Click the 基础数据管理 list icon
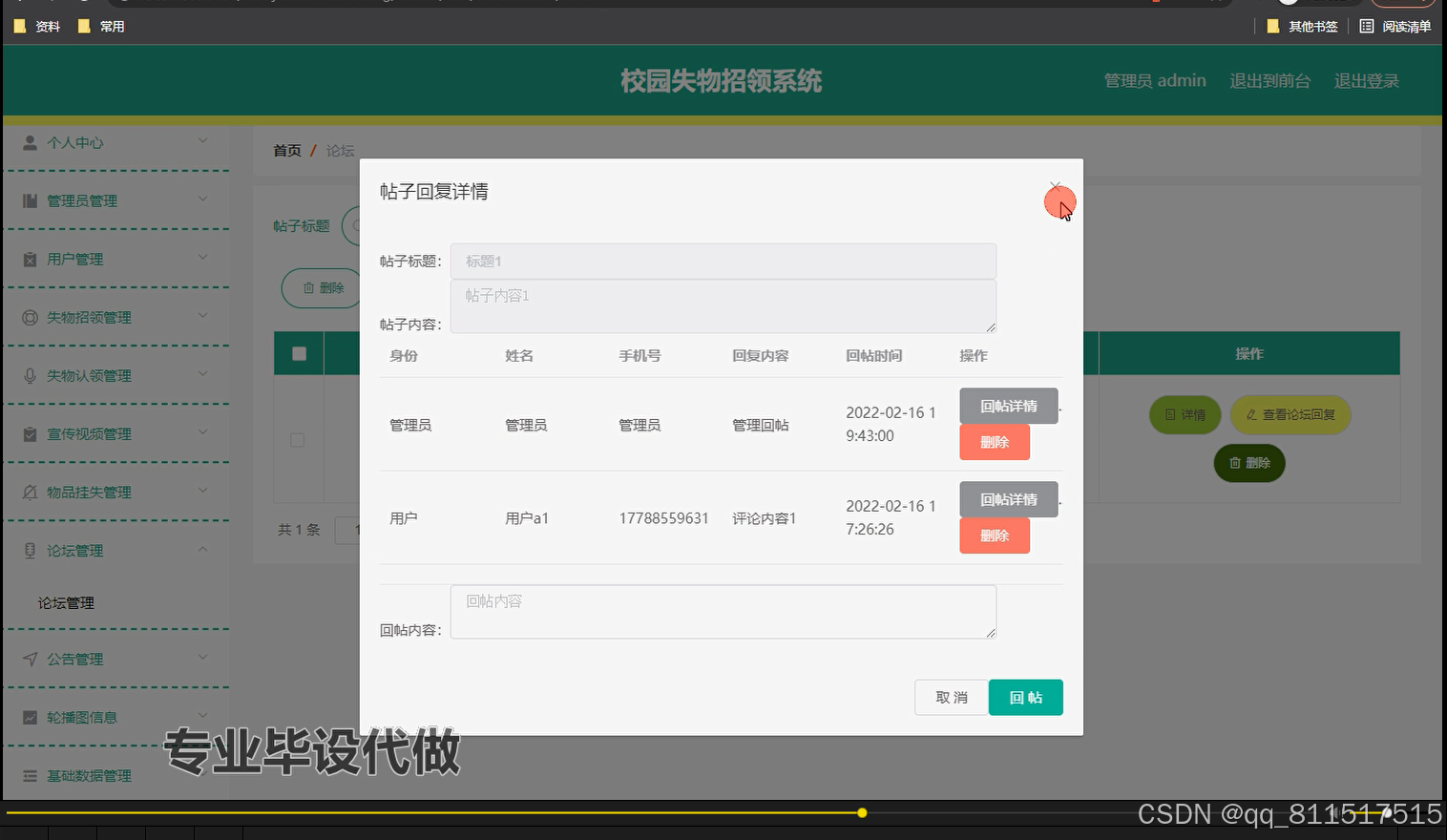The height and width of the screenshot is (840, 1447). point(30,775)
